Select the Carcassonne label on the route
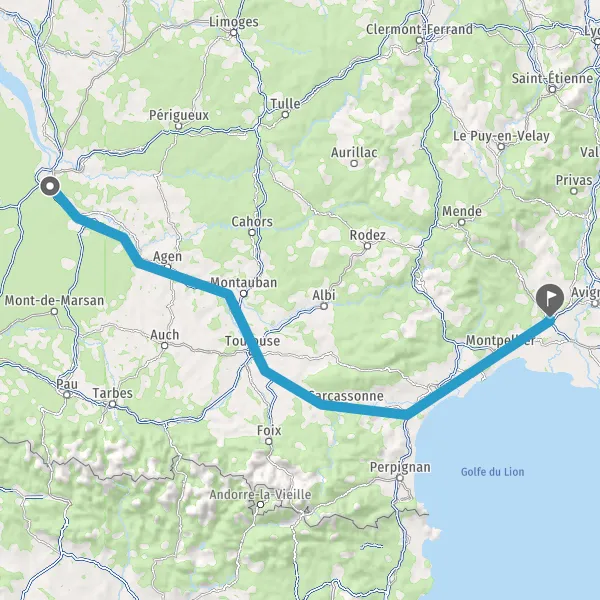This screenshot has height=600, width=600. coord(346,396)
